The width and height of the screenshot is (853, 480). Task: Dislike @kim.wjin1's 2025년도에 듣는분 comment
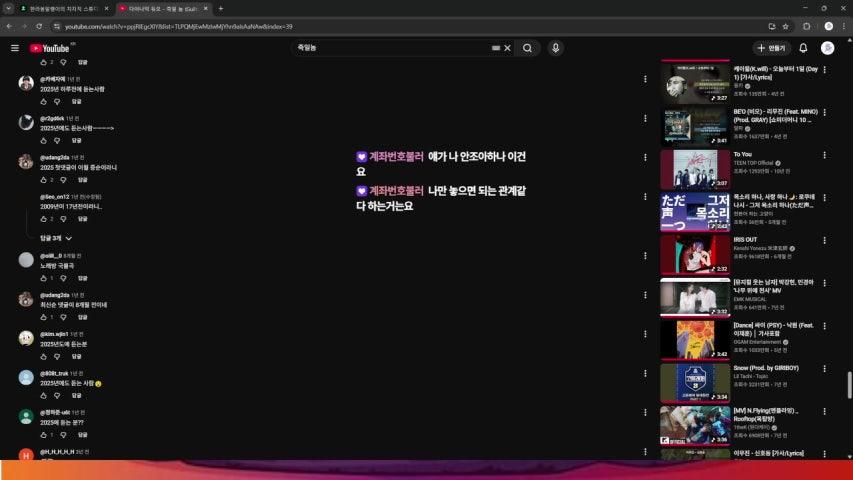[x=57, y=356]
